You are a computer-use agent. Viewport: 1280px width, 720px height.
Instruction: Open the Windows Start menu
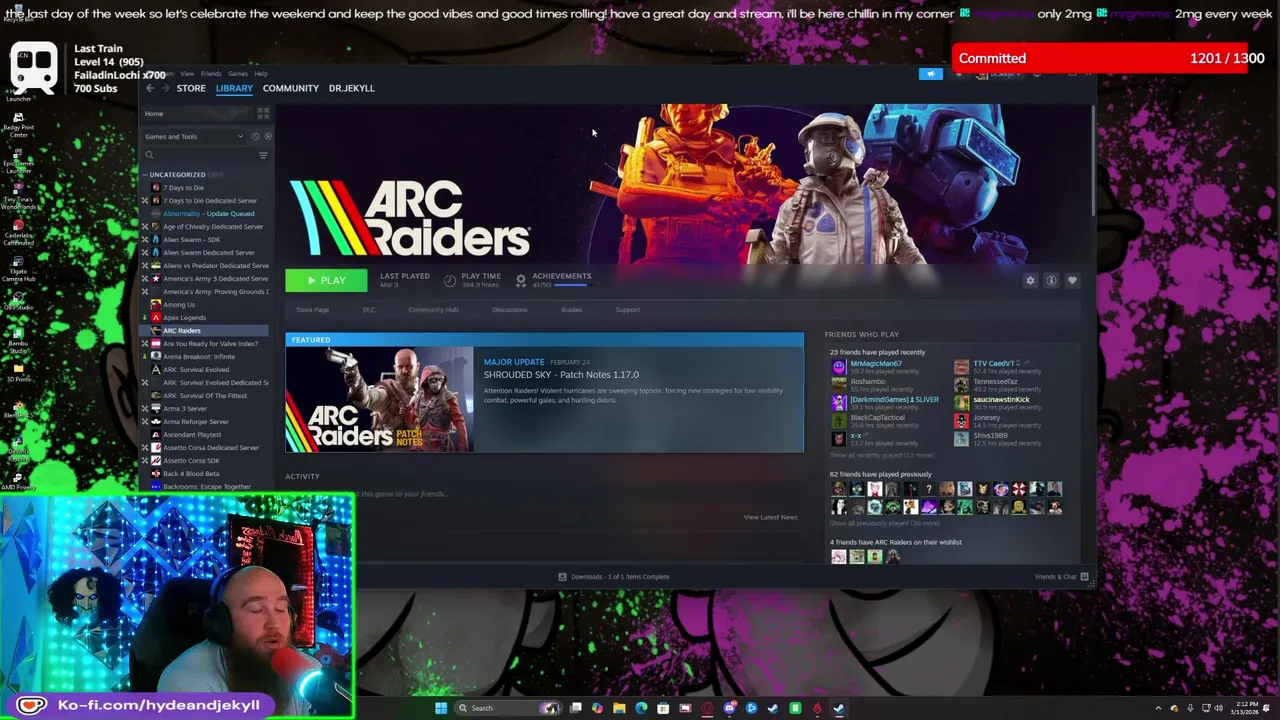[x=440, y=708]
